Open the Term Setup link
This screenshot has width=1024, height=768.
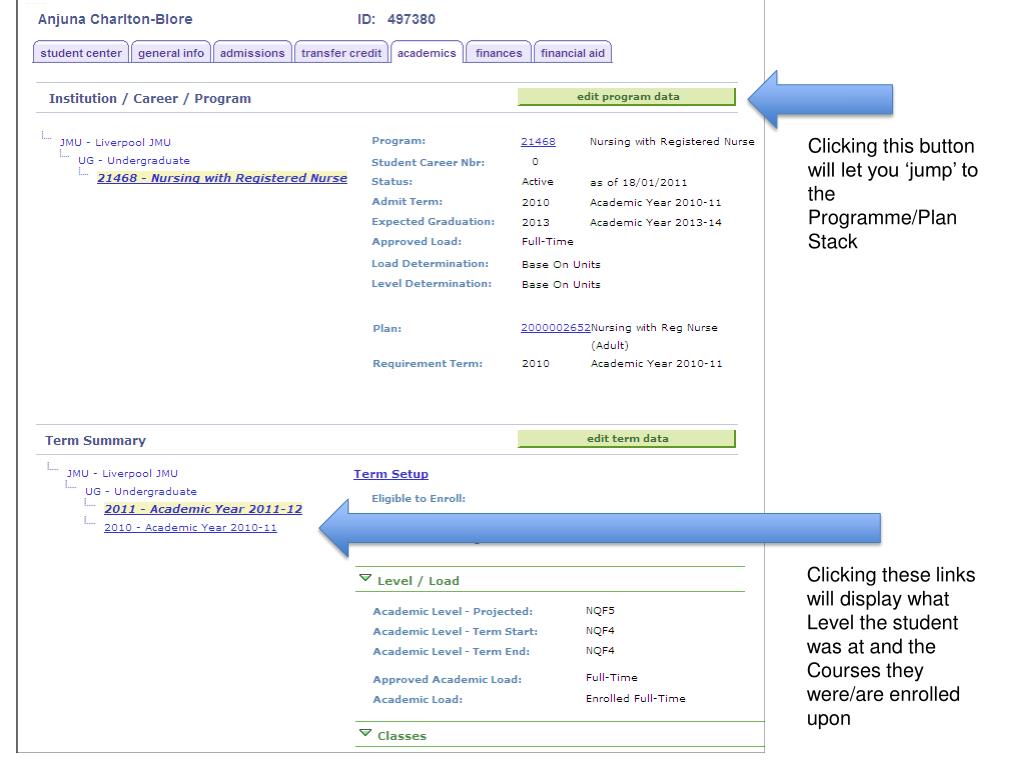[x=391, y=474]
